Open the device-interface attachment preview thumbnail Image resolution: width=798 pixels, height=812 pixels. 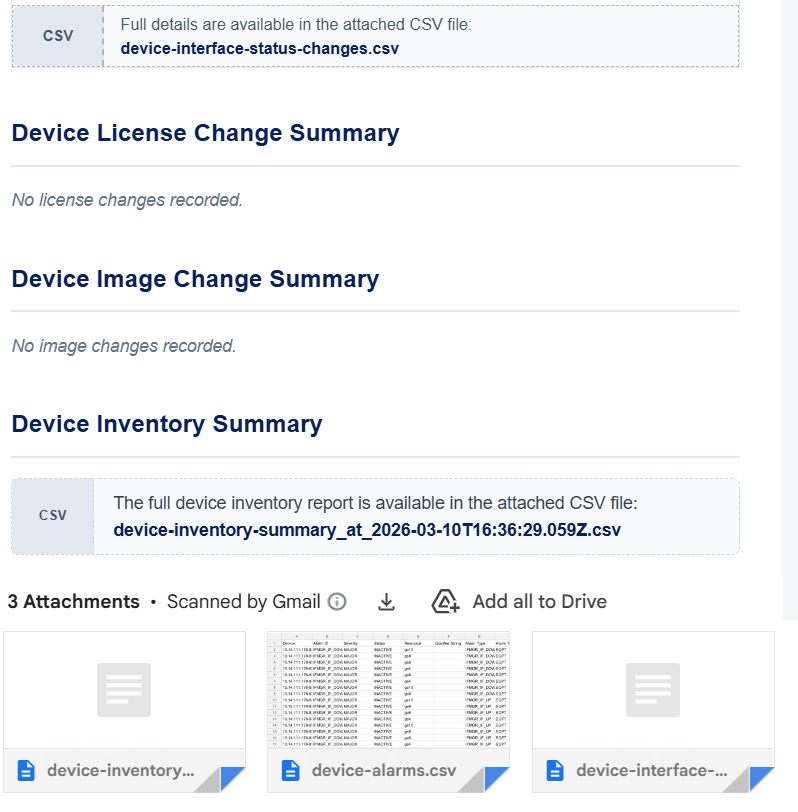click(653, 690)
